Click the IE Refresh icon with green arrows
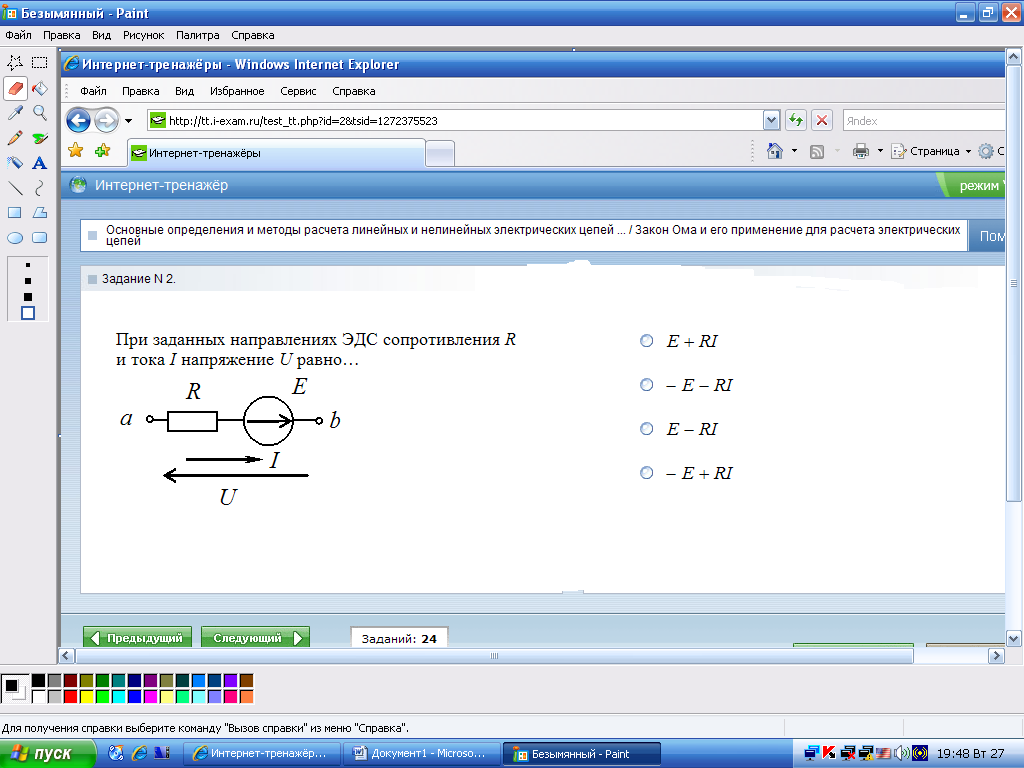 [795, 120]
